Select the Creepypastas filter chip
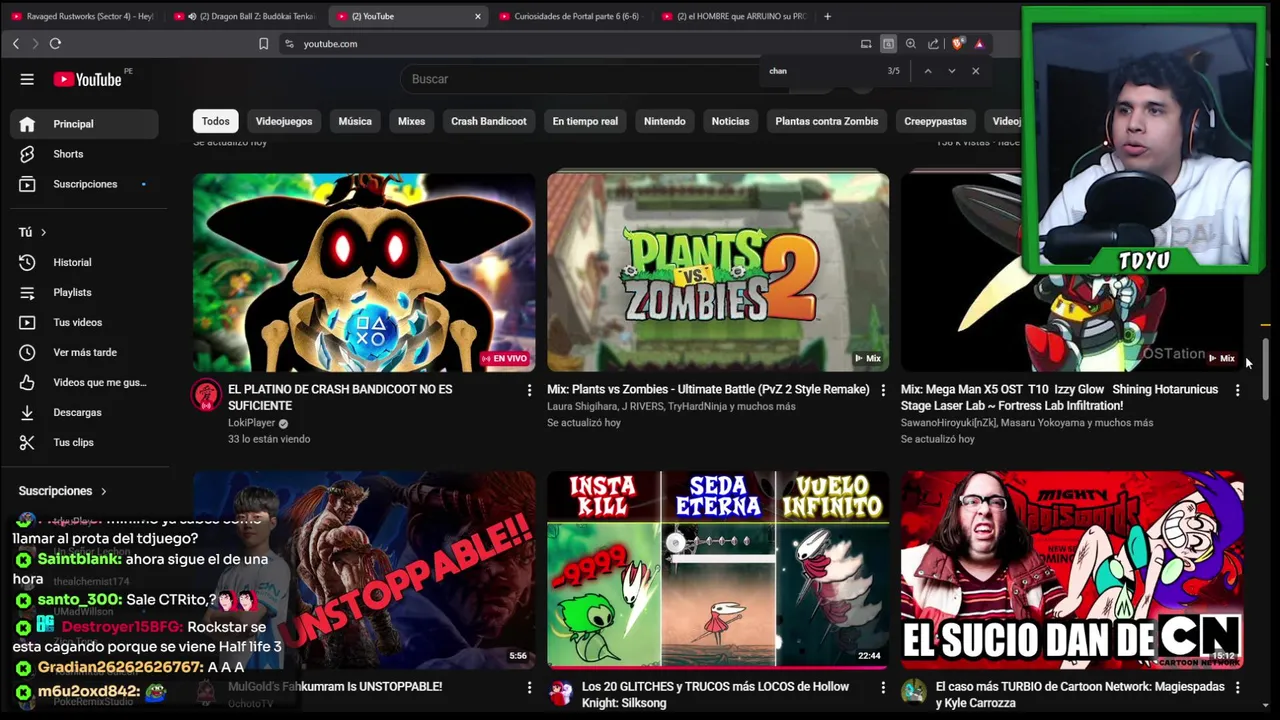The image size is (1280, 720). [935, 121]
